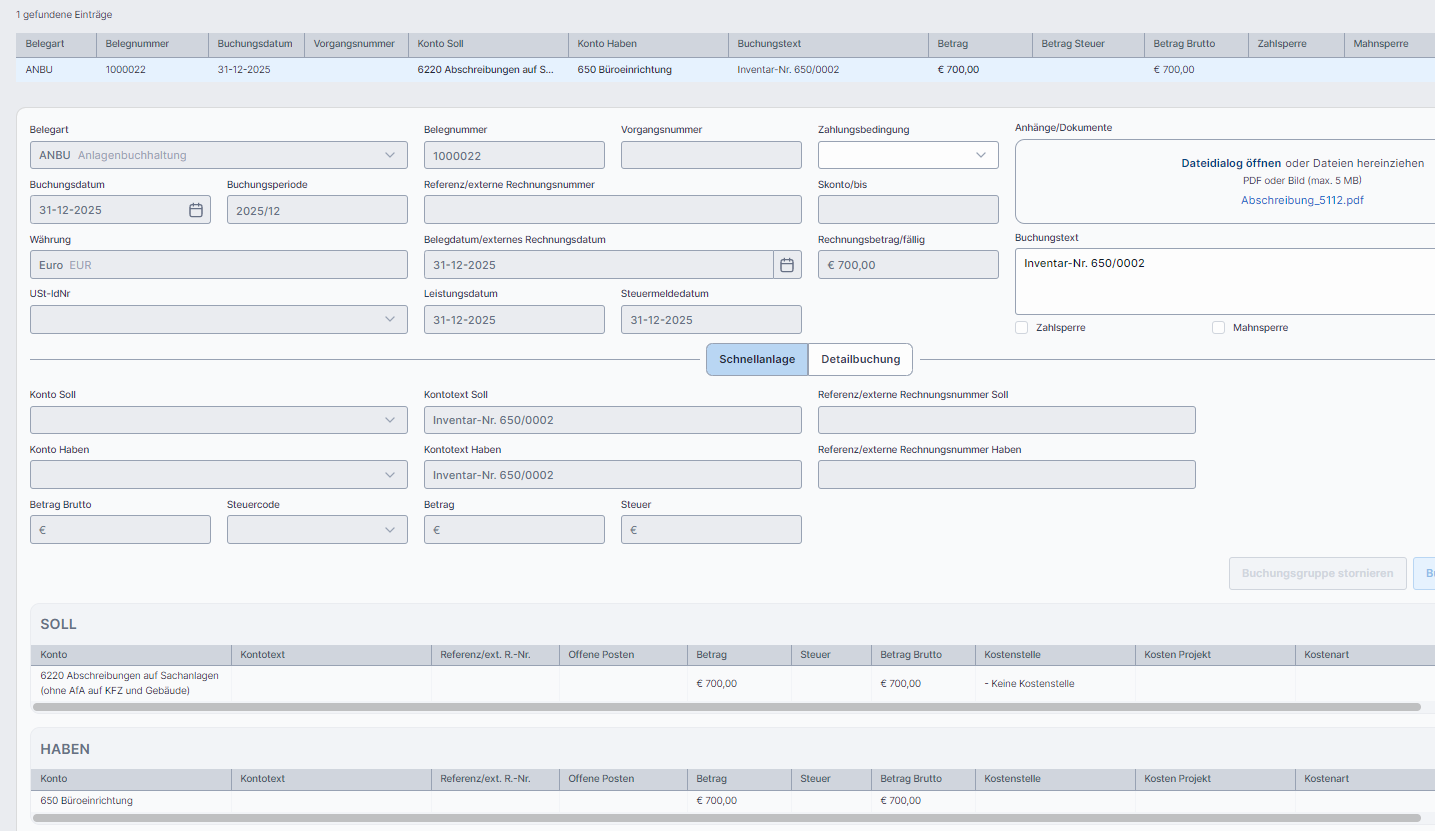Switch to the Schnellanlage tab

pyautogui.click(x=757, y=359)
